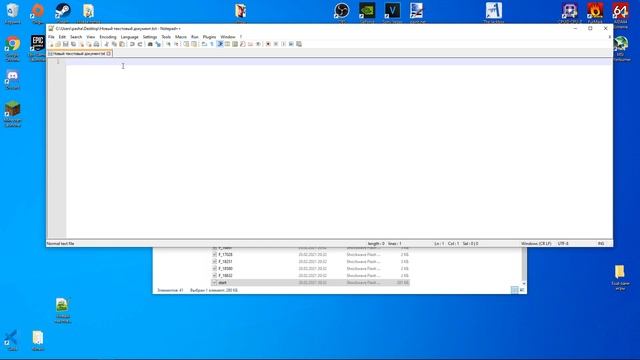Open the Language menu
640x360 pixels.
129,37
